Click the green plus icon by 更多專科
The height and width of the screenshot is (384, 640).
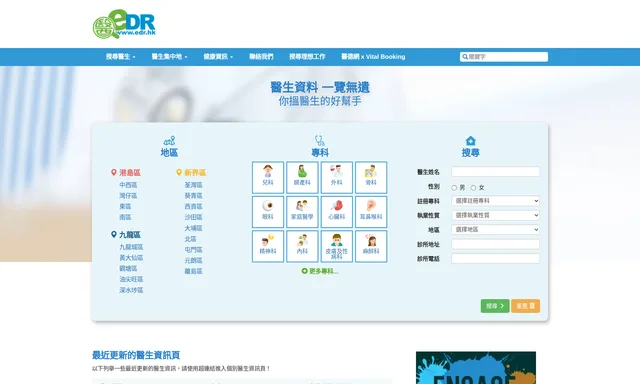coord(304,271)
